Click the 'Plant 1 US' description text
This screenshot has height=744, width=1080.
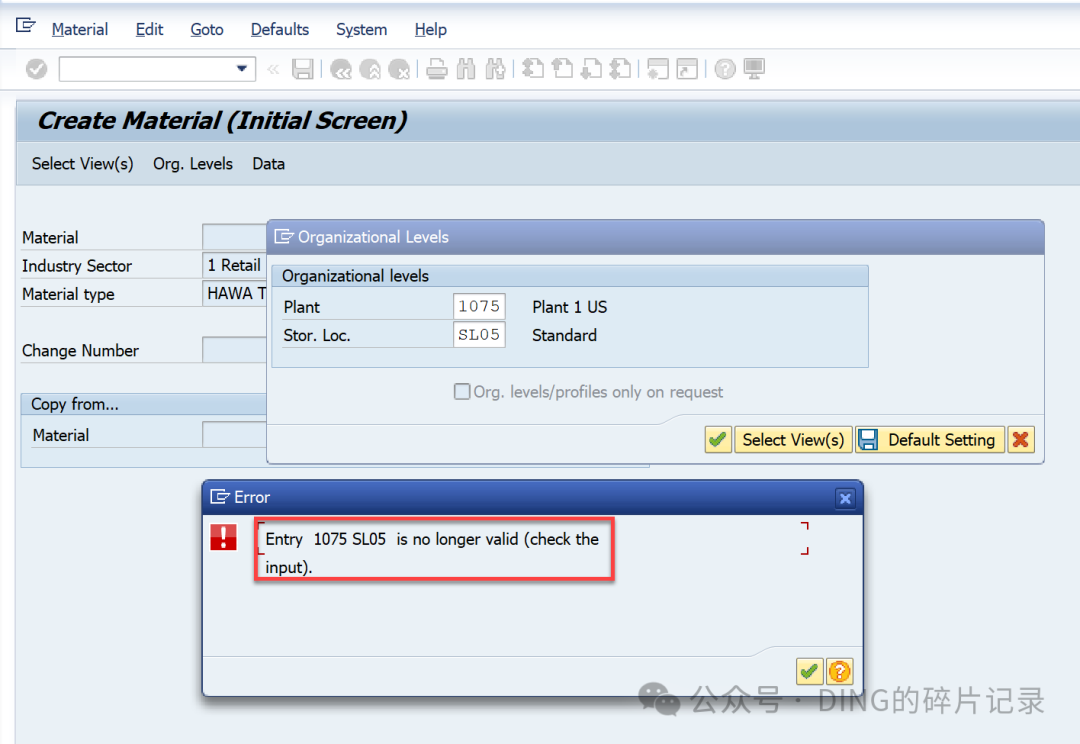570,307
